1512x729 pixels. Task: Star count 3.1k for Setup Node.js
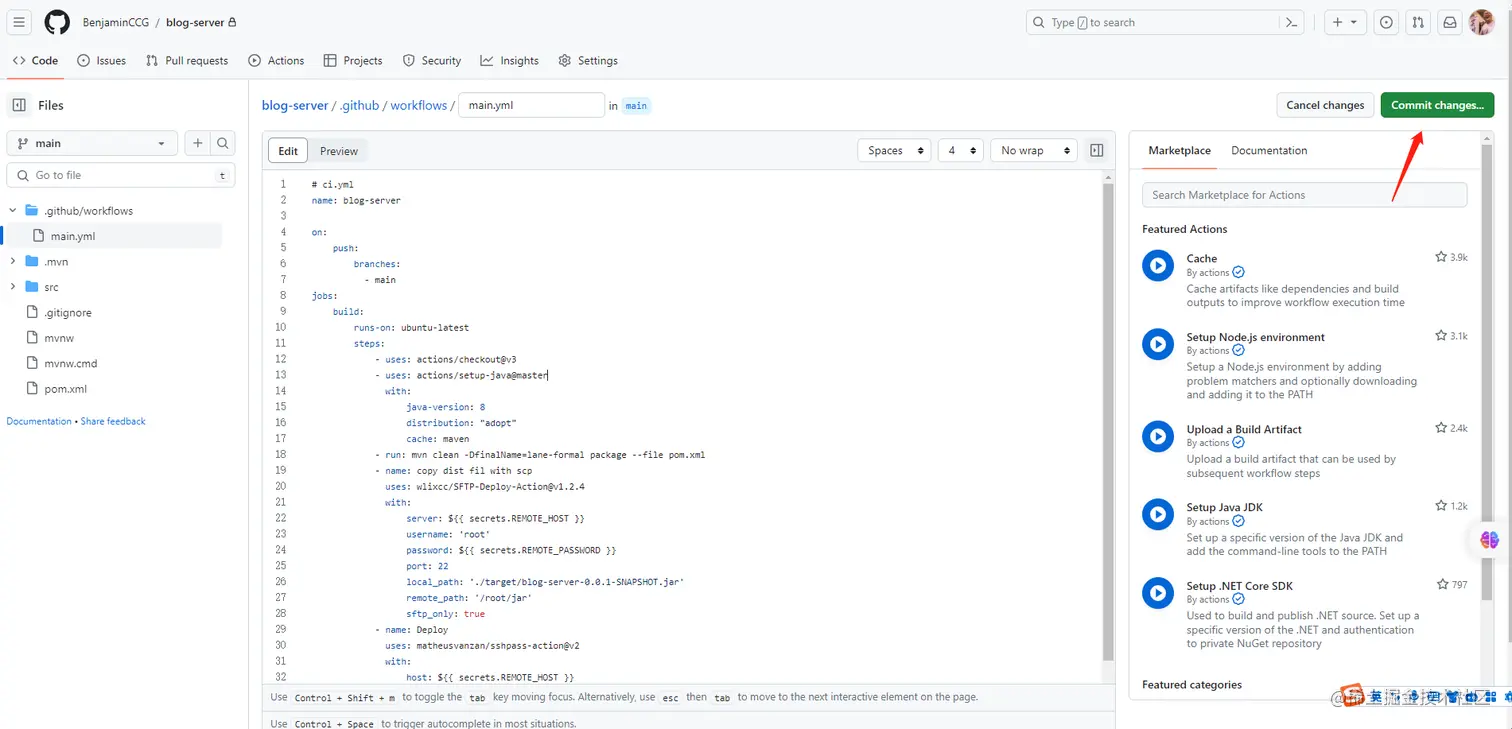pyautogui.click(x=1451, y=336)
